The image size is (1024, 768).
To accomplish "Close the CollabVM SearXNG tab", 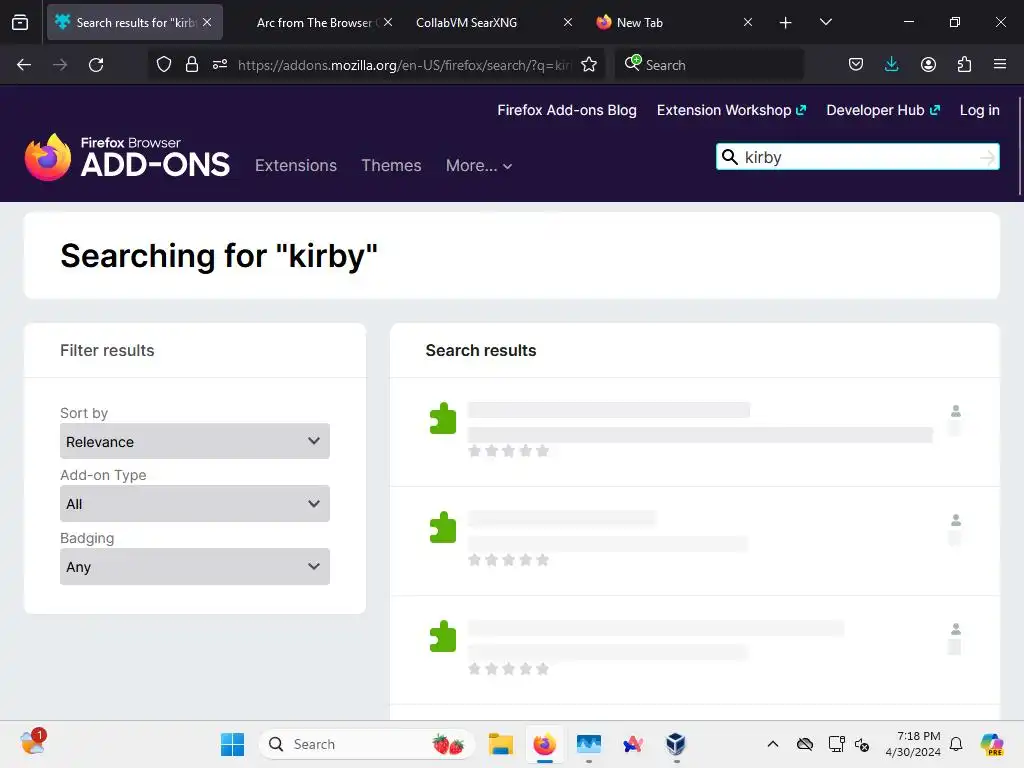I will point(568,22).
